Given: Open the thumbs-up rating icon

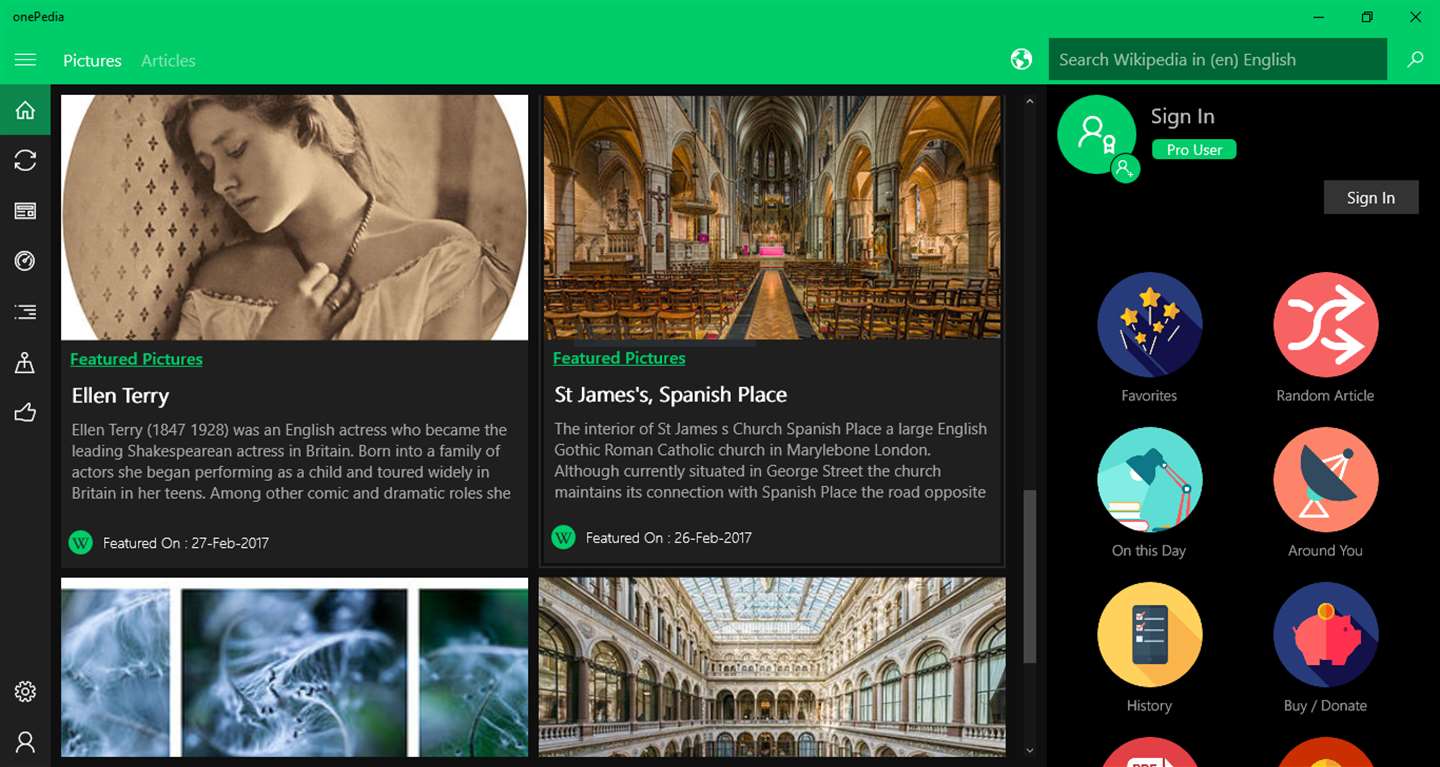Looking at the screenshot, I should click(25, 412).
